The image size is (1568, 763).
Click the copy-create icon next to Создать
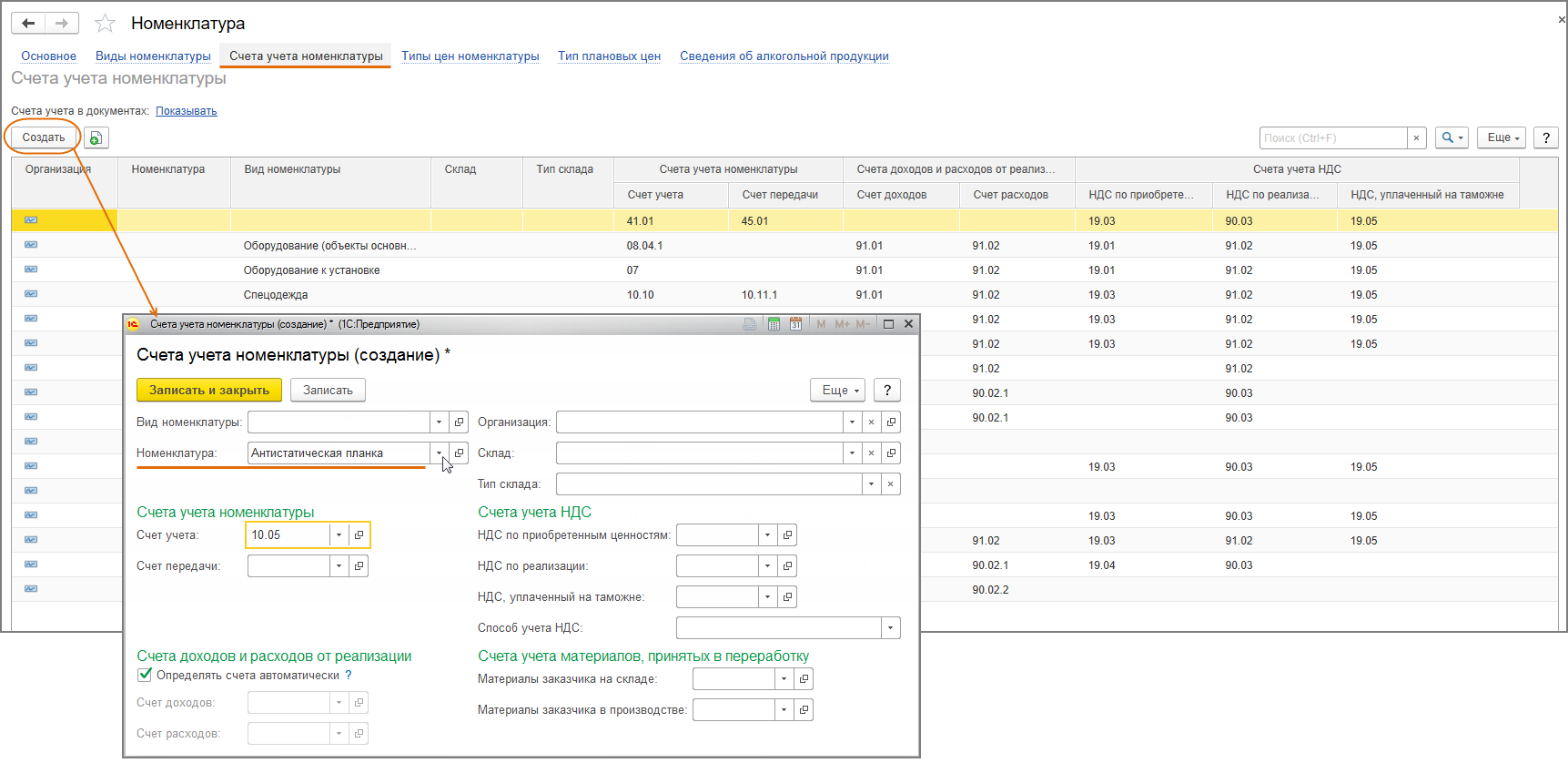[96, 137]
